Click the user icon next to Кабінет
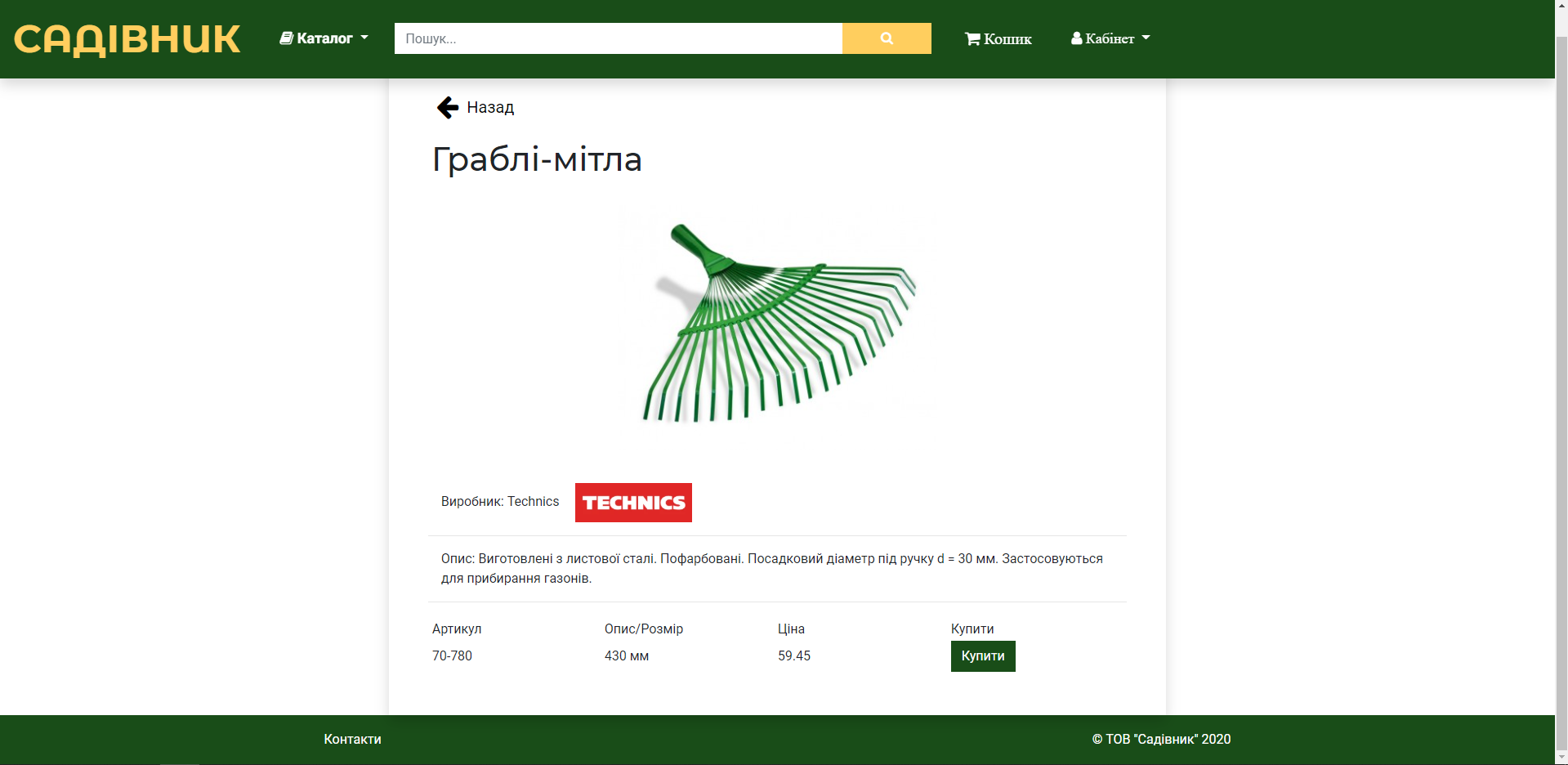This screenshot has height=765, width=1568. (1076, 38)
